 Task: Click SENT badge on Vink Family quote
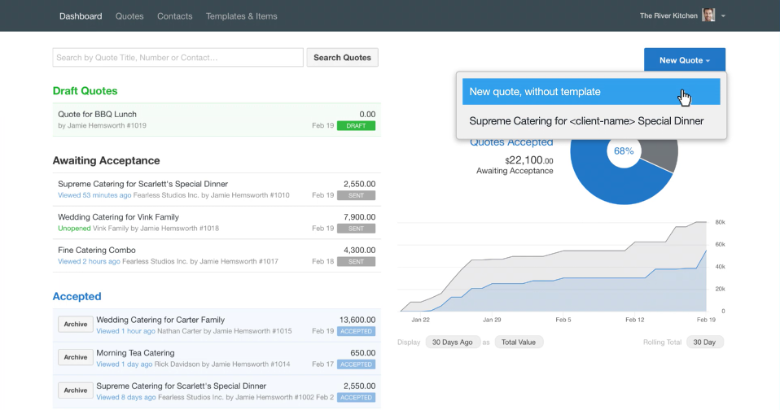(356, 228)
